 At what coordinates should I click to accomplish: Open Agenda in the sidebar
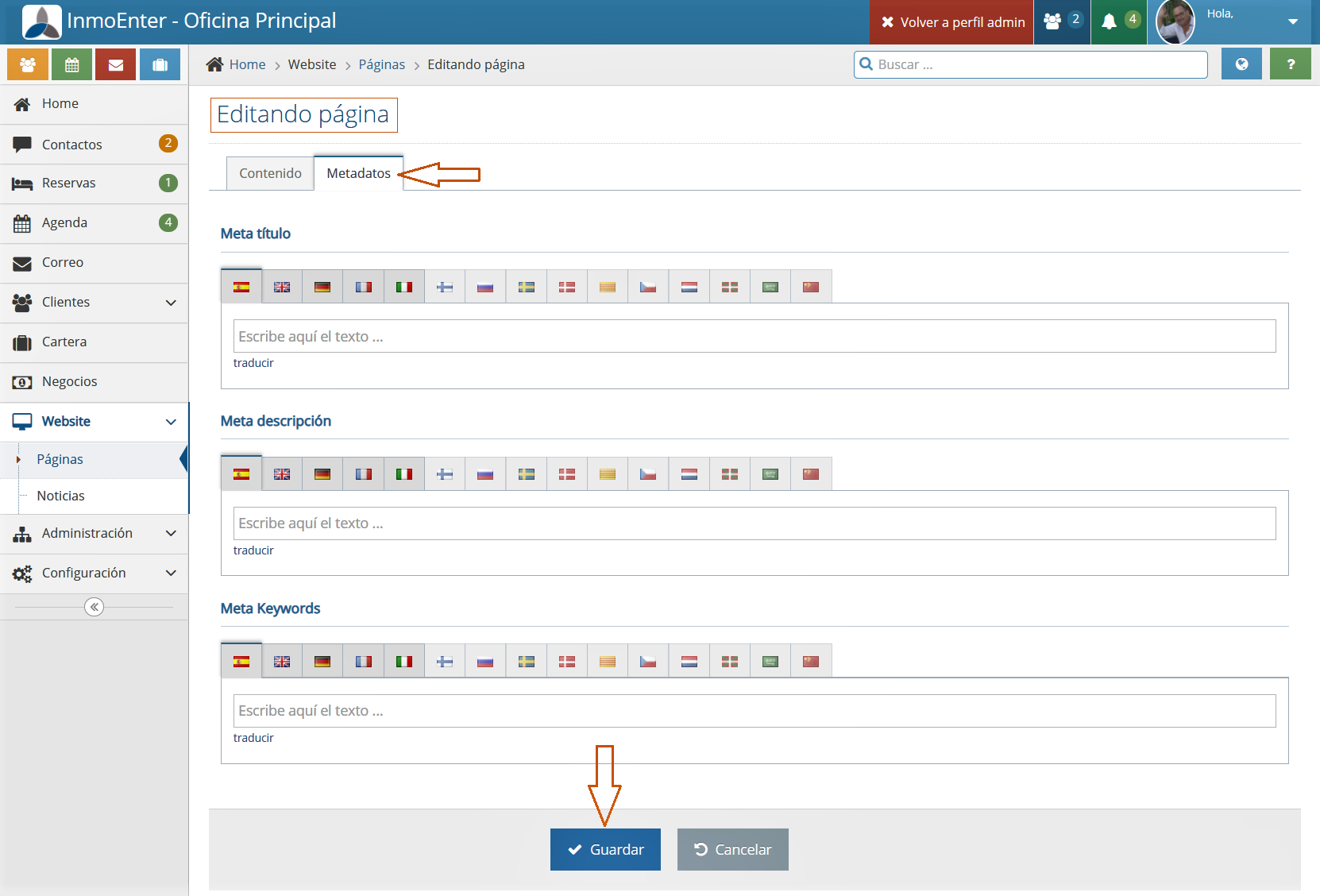pos(94,223)
